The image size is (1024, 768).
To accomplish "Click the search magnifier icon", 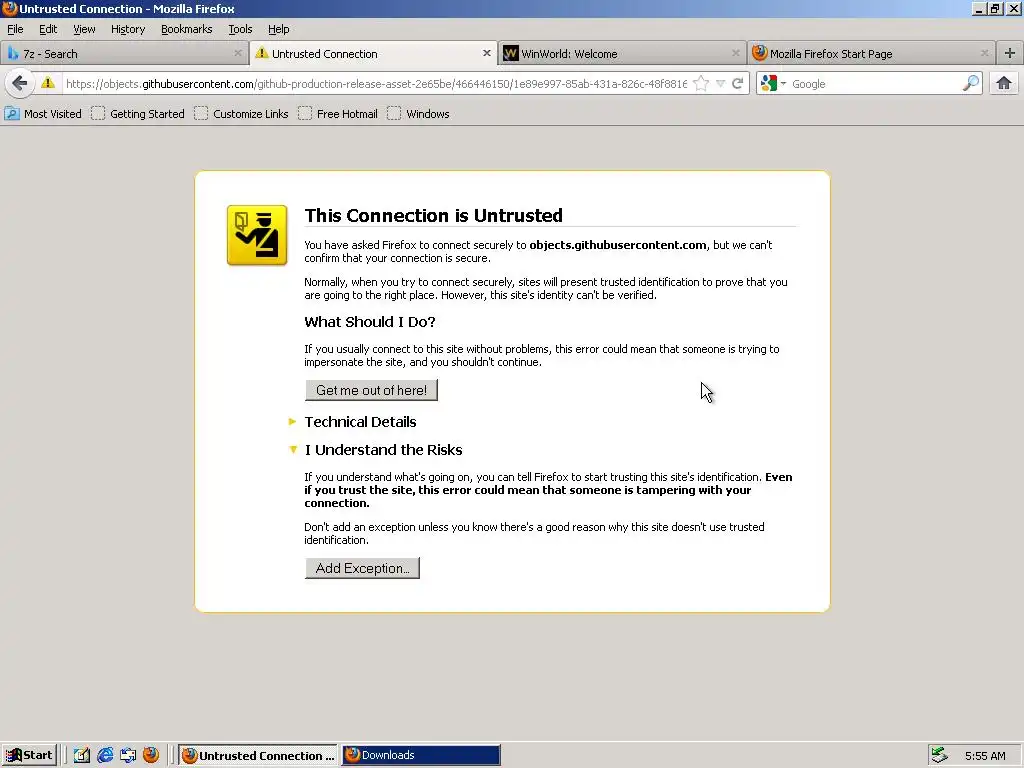I will [x=970, y=83].
